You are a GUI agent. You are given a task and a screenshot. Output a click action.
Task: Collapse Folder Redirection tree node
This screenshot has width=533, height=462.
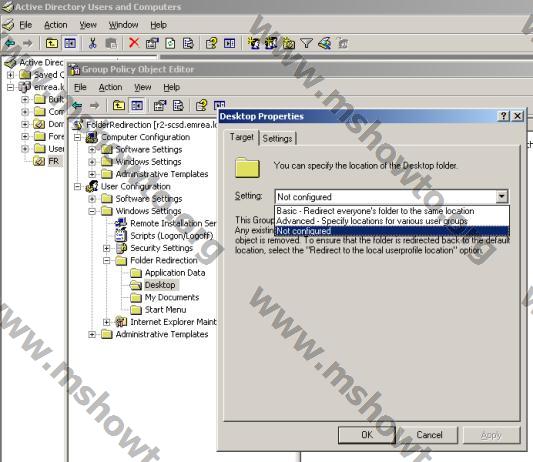point(107,261)
